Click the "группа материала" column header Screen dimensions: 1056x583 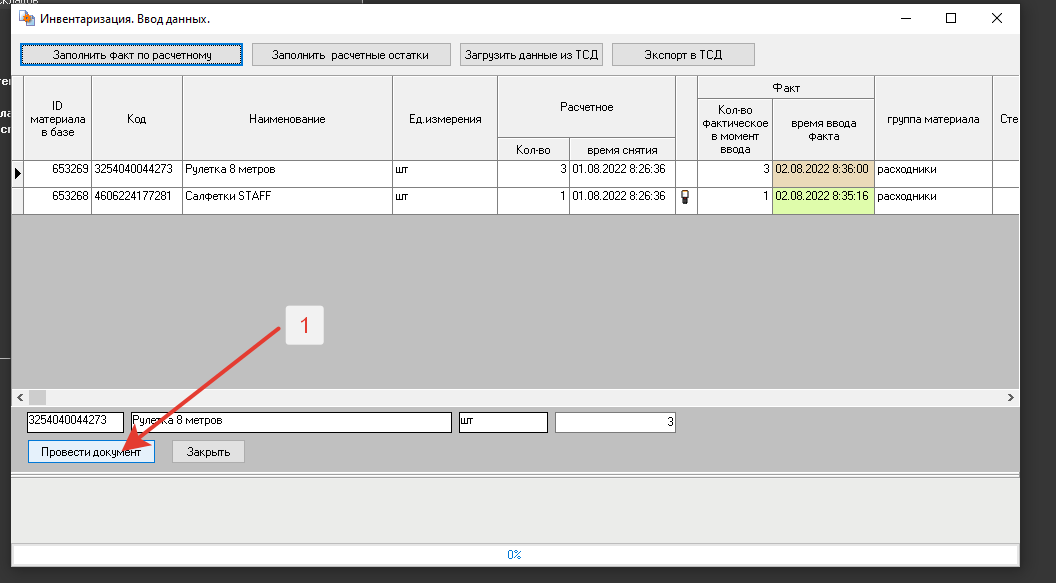click(x=932, y=119)
